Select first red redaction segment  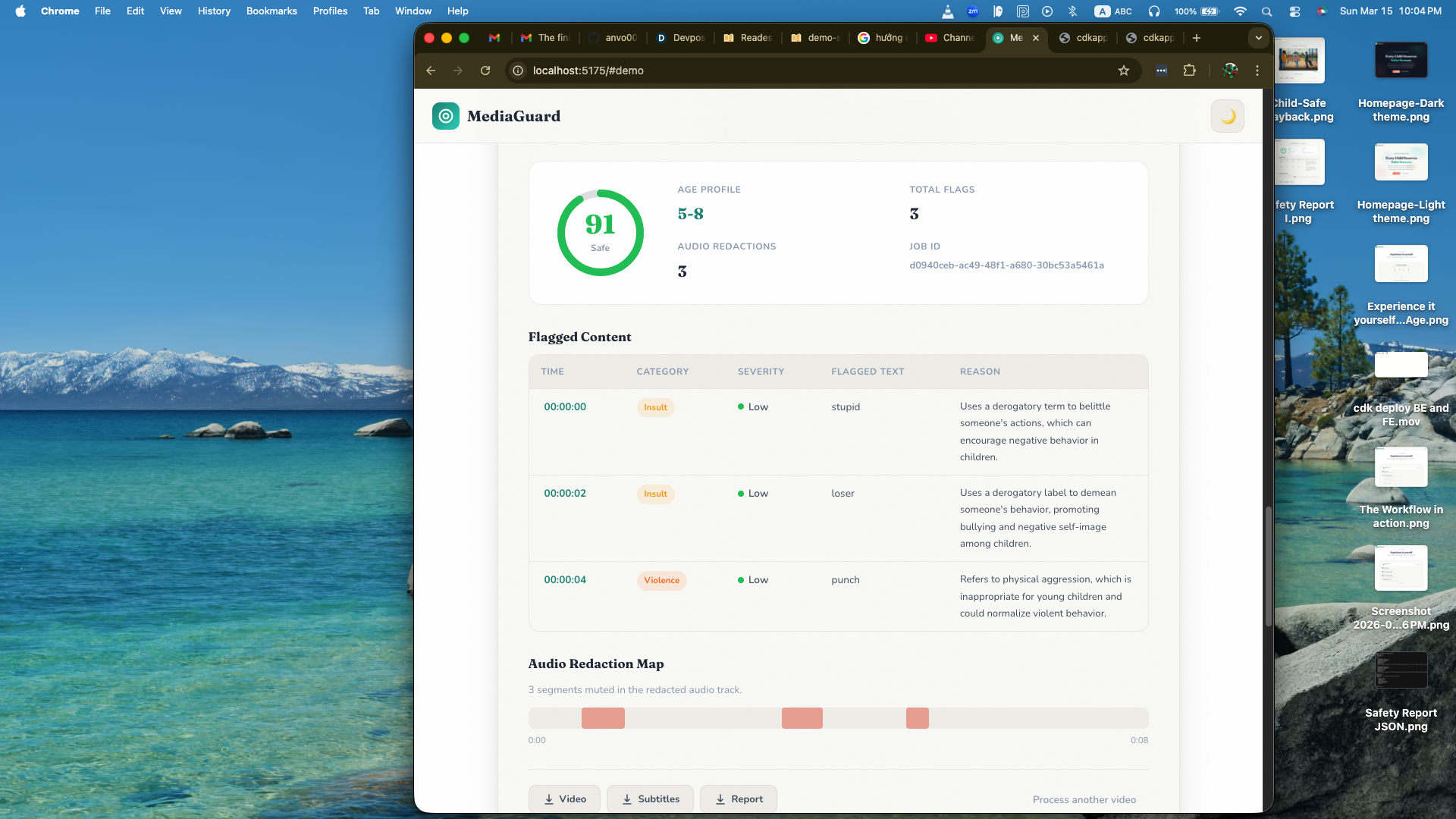click(x=603, y=718)
